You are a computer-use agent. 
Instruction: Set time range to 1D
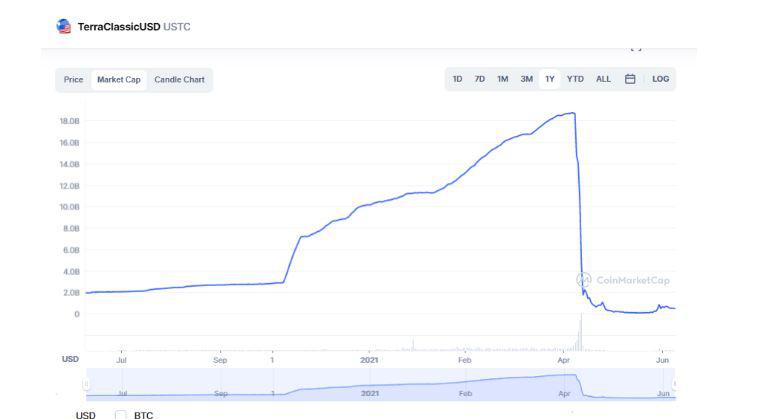457,79
